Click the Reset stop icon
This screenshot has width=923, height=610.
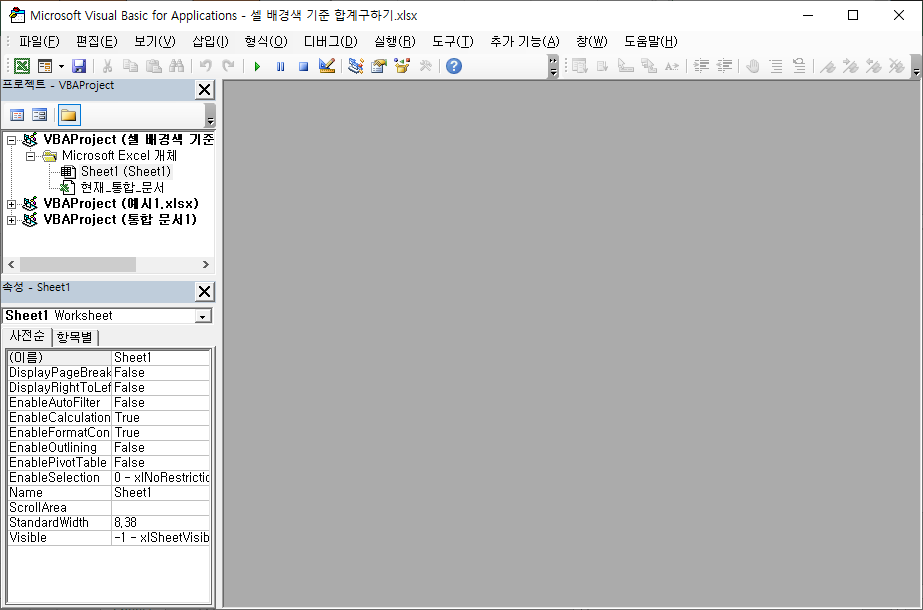click(303, 66)
